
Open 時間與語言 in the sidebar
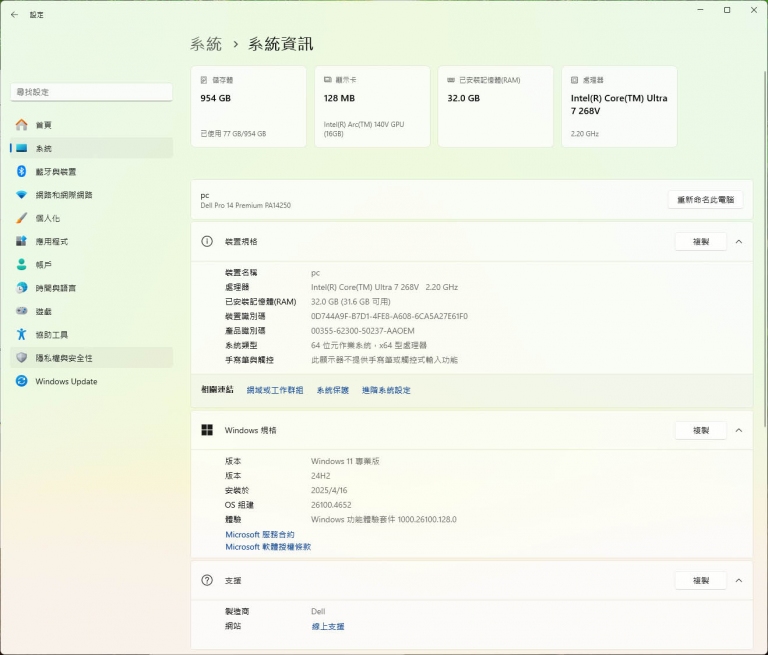pyautogui.click(x=91, y=288)
